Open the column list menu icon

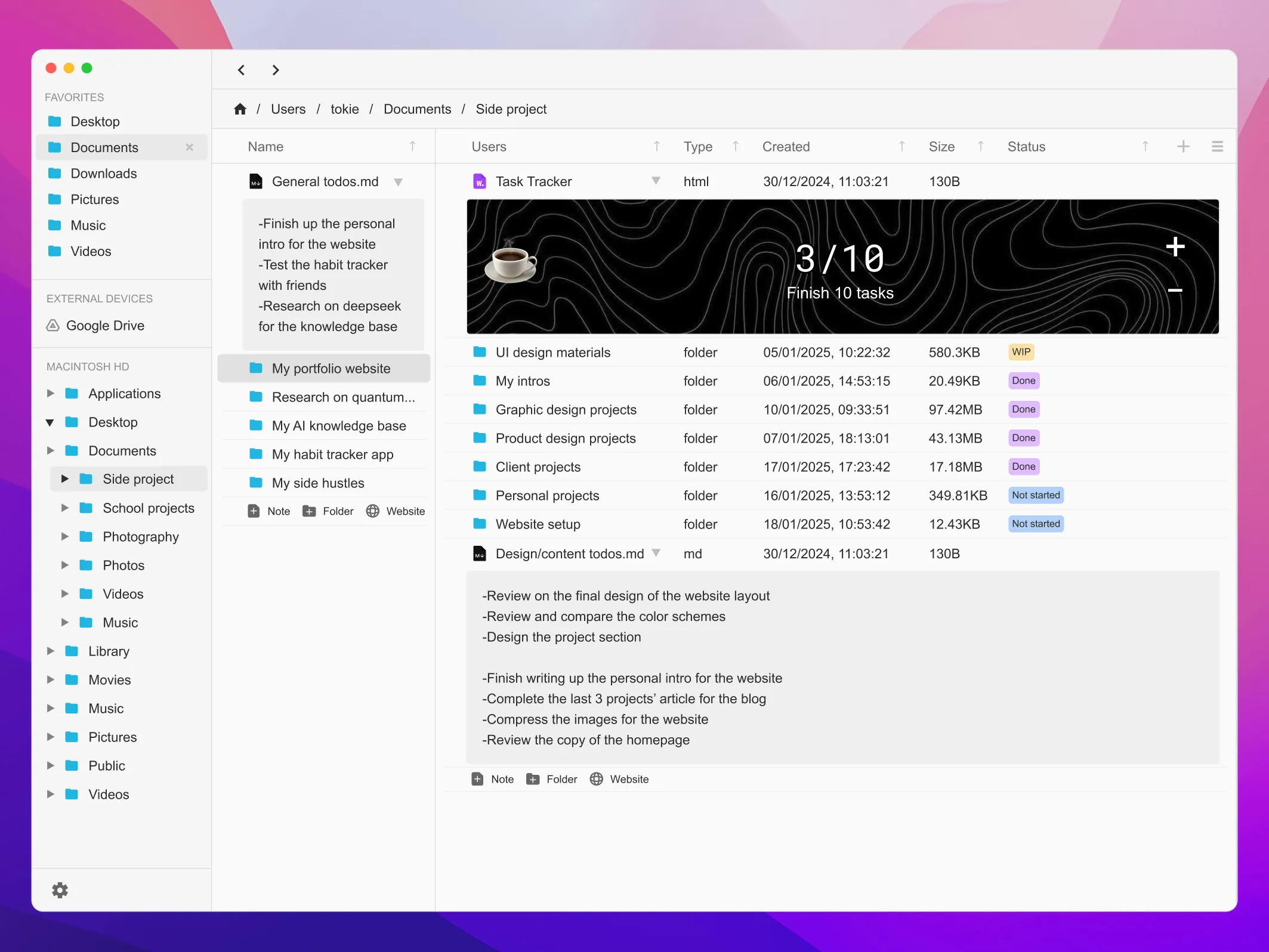coord(1217,147)
